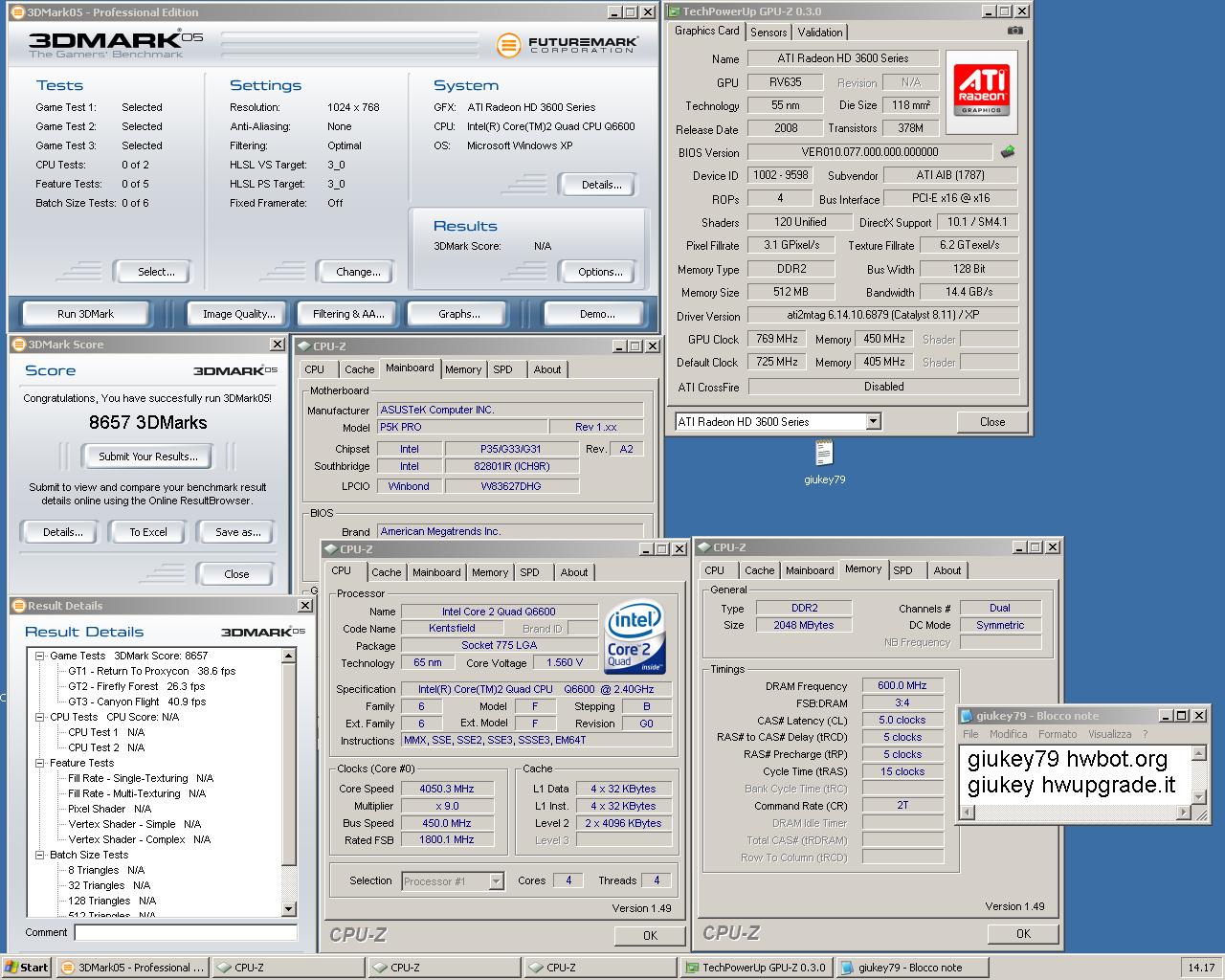Open the Visualizza menu in Blocco note
Screen dimensions: 1225x980
(x=1109, y=734)
